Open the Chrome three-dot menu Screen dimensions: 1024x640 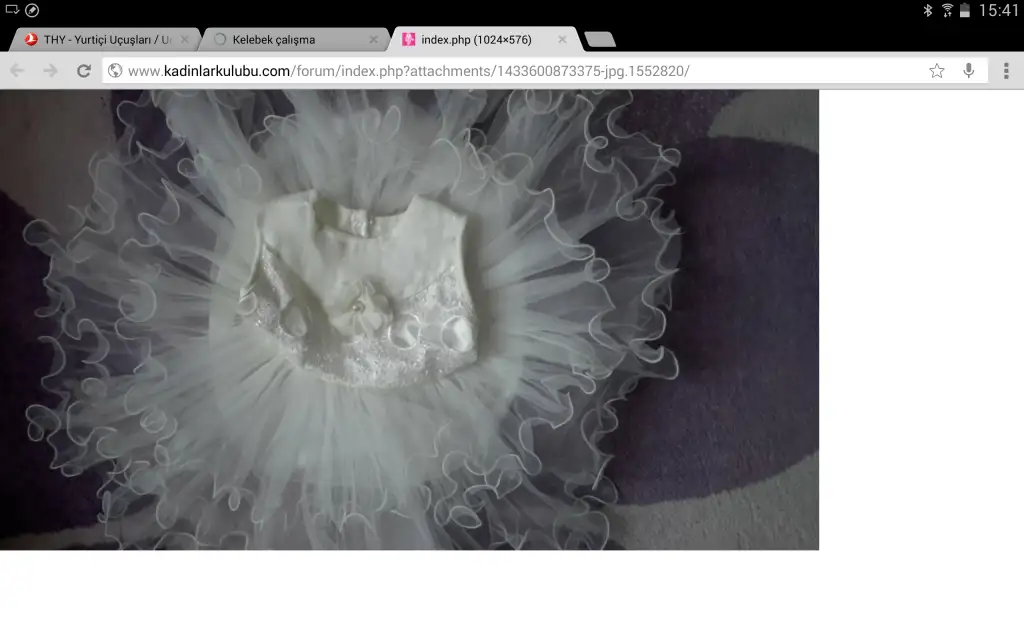pyautogui.click(x=1006, y=71)
